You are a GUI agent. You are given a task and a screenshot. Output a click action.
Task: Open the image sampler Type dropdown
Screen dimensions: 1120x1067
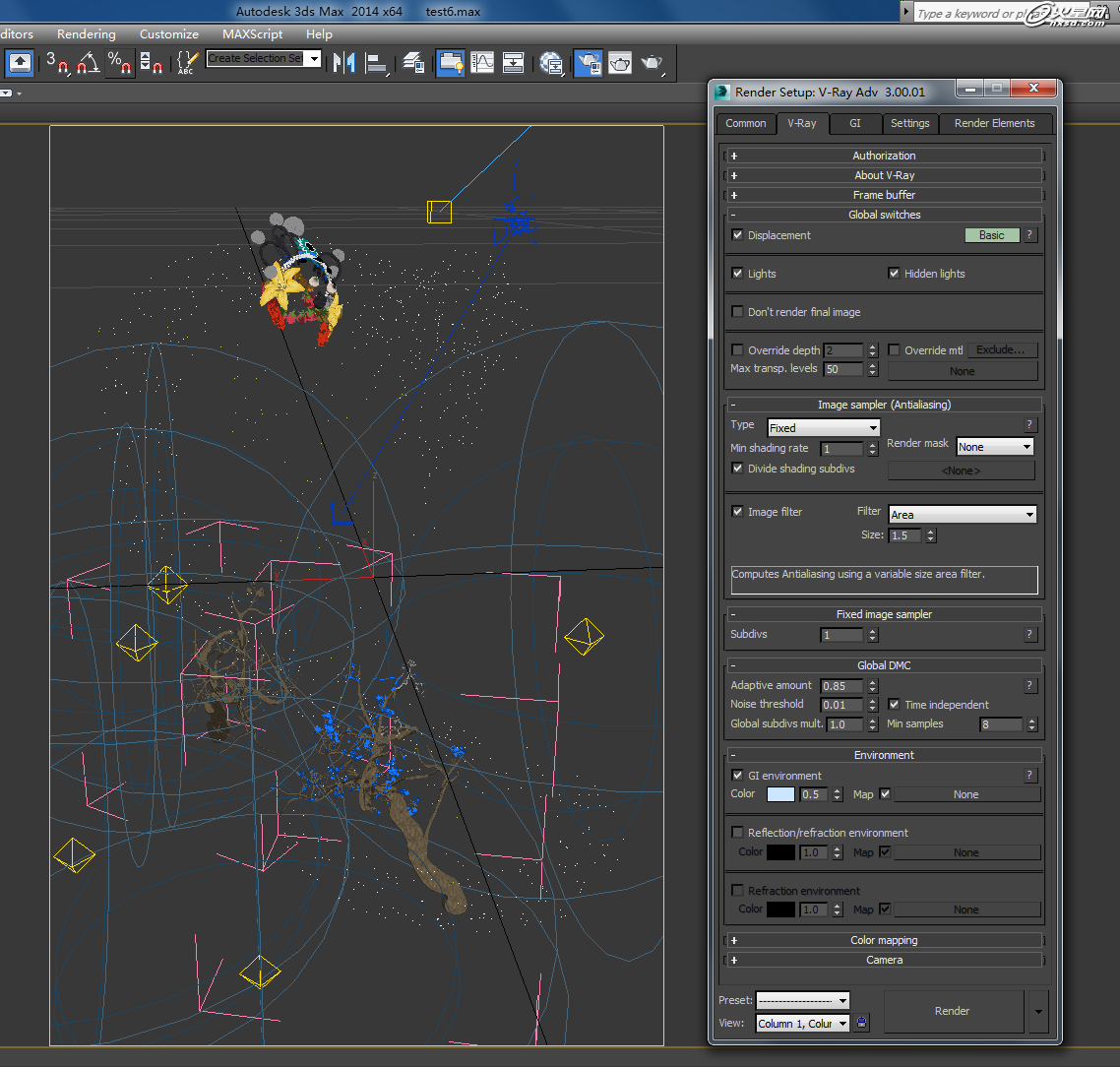824,428
